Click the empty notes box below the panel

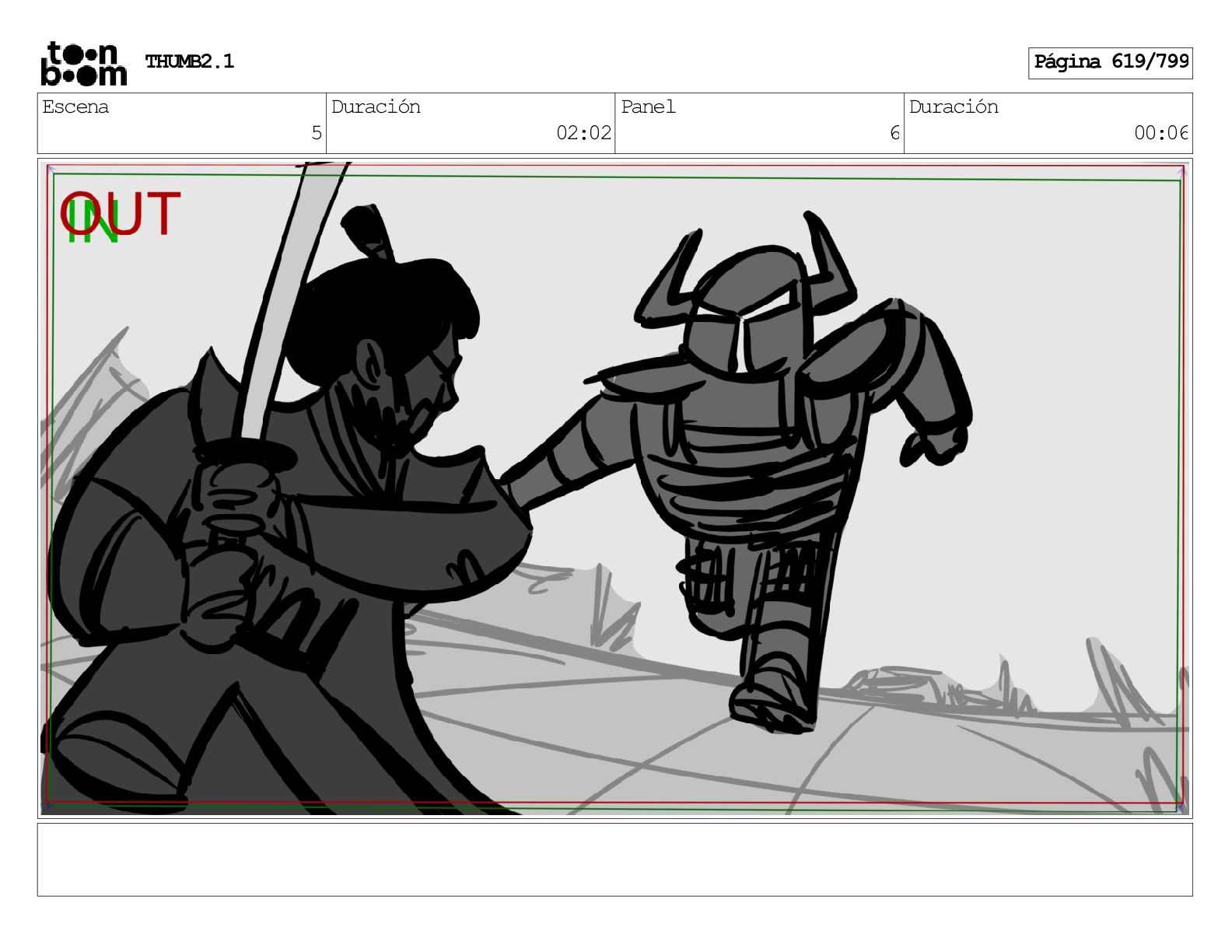615,859
